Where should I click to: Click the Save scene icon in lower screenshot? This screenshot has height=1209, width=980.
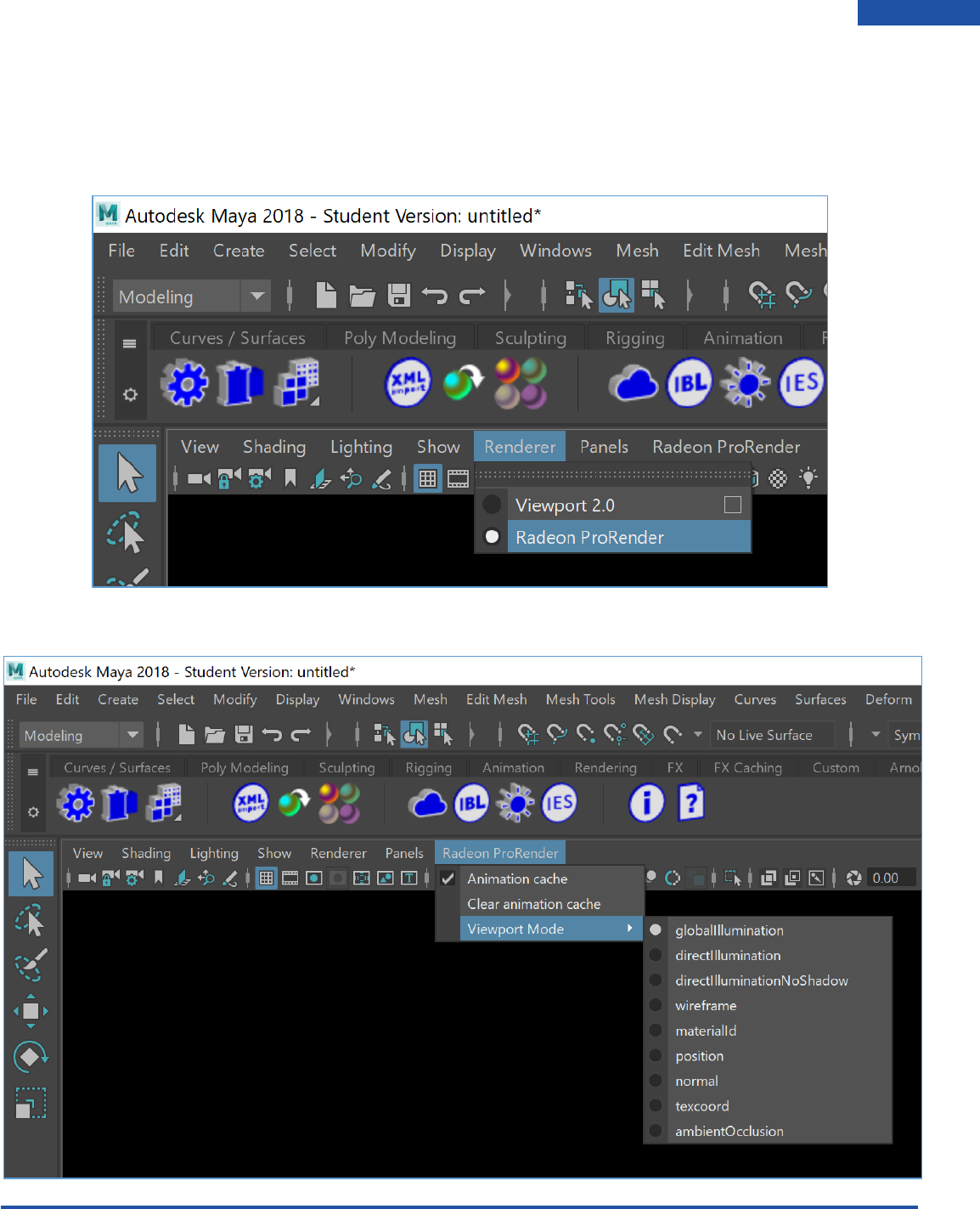coord(244,734)
